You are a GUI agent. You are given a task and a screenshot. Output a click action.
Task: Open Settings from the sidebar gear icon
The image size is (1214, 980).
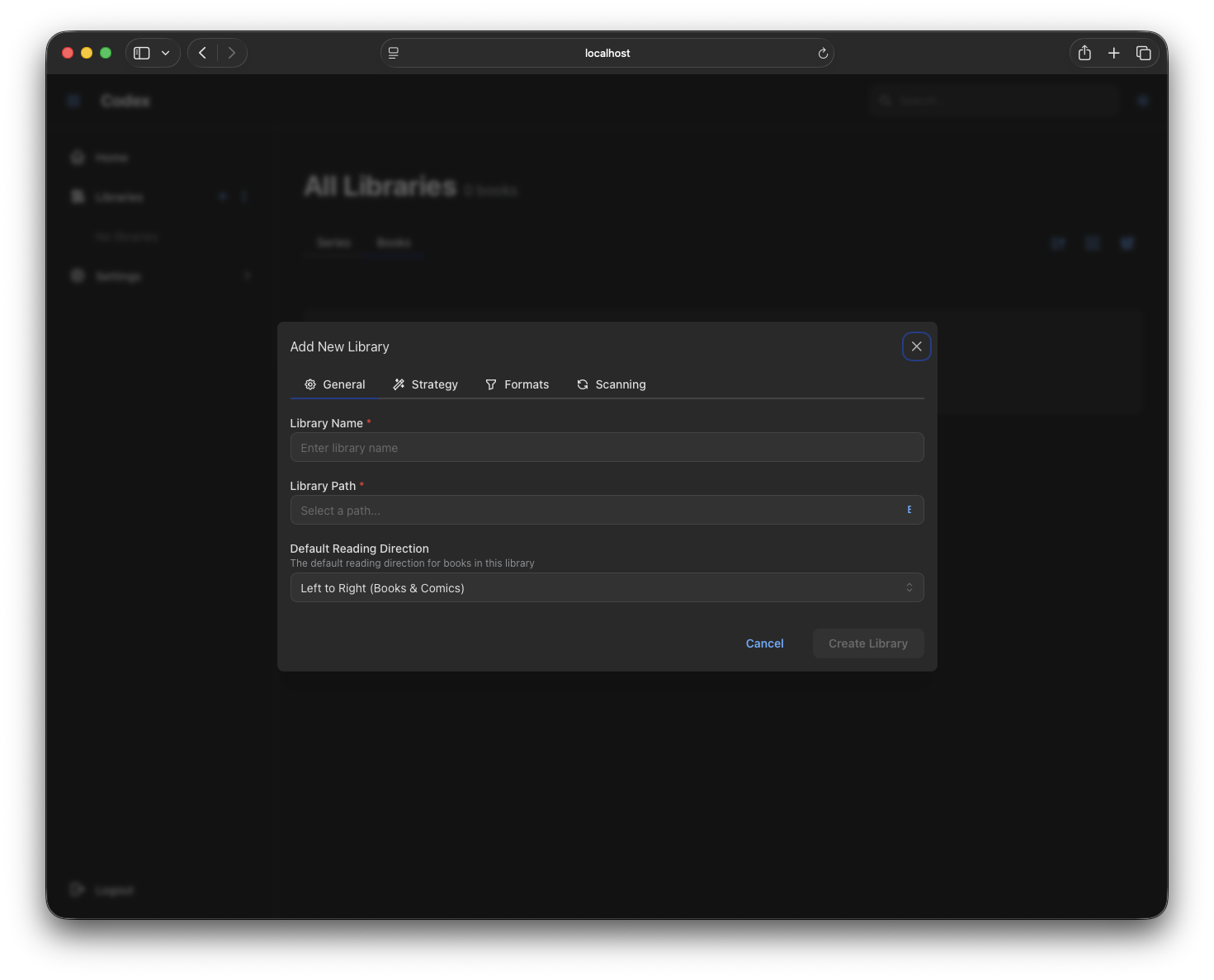point(77,276)
